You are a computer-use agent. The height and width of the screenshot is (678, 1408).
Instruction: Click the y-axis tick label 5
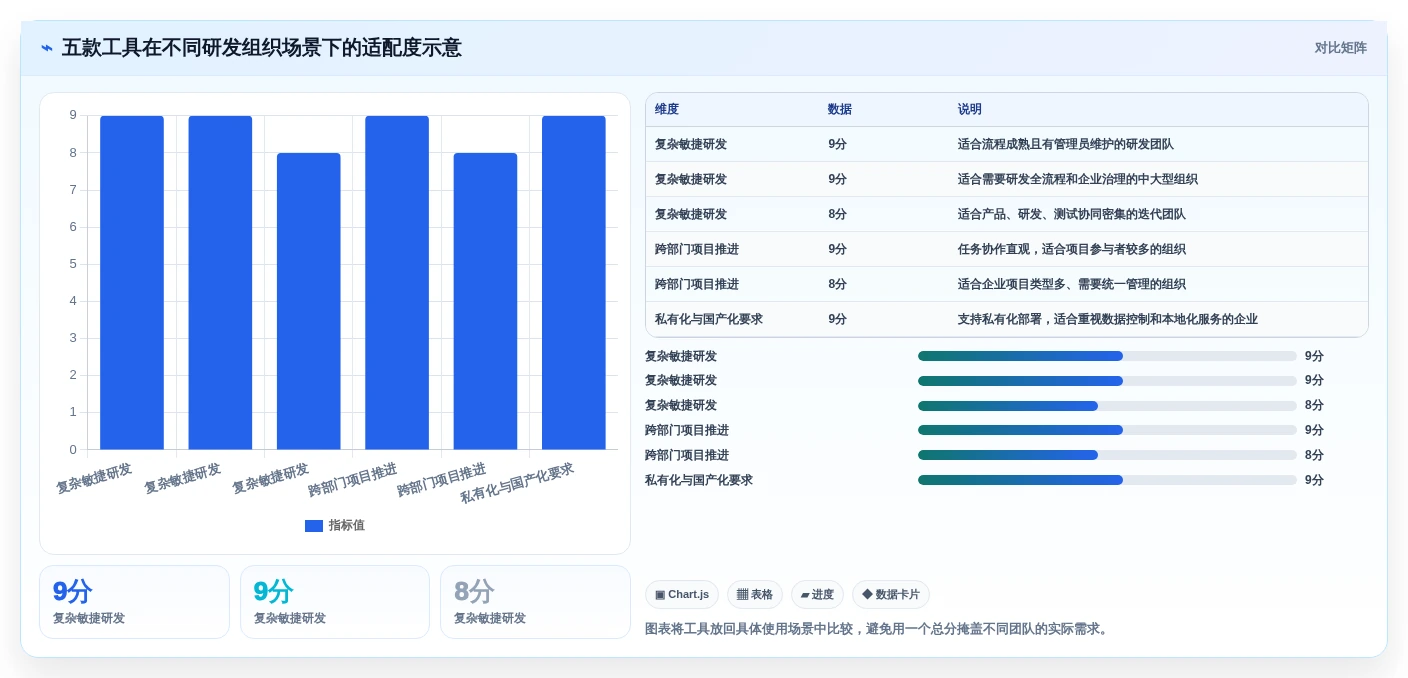[x=73, y=264]
